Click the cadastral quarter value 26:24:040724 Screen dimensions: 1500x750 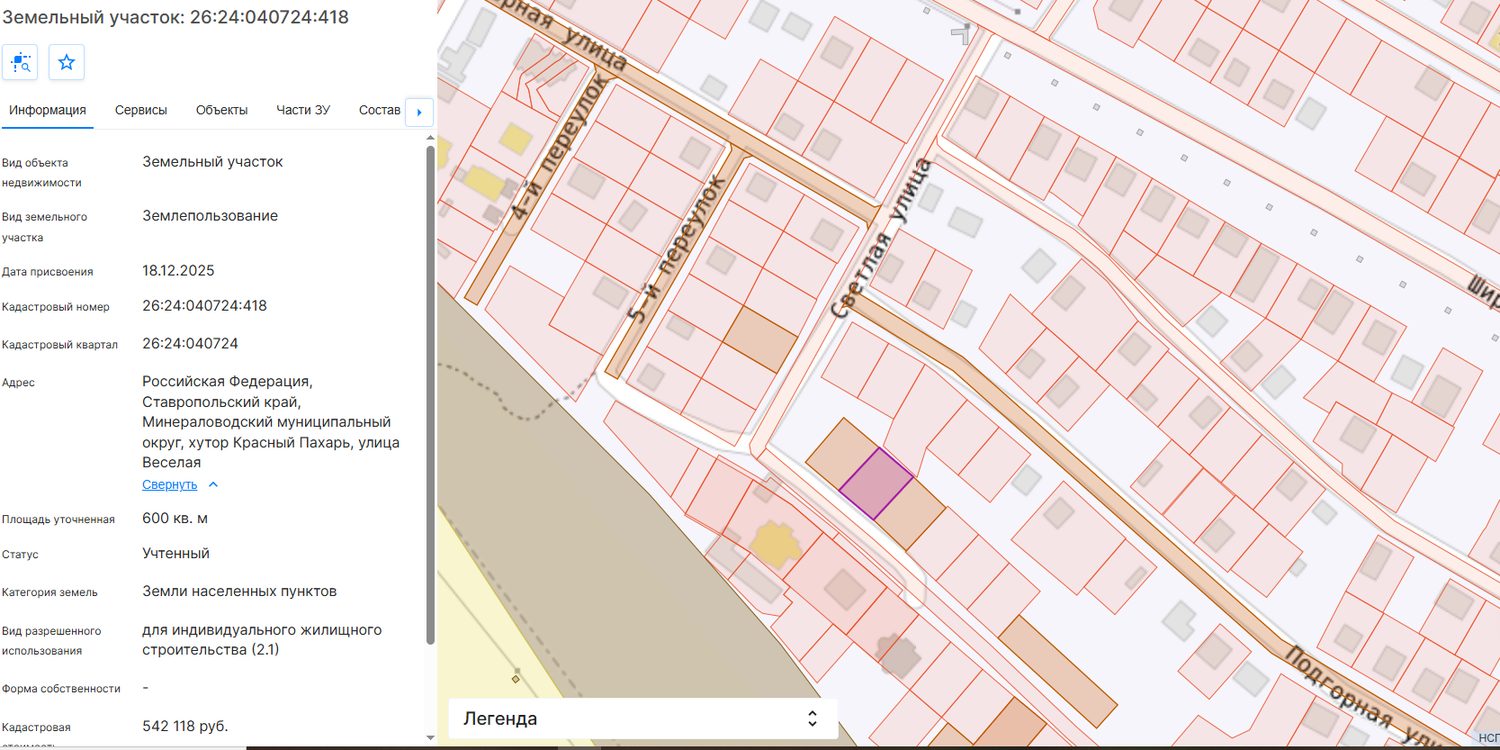click(x=190, y=344)
